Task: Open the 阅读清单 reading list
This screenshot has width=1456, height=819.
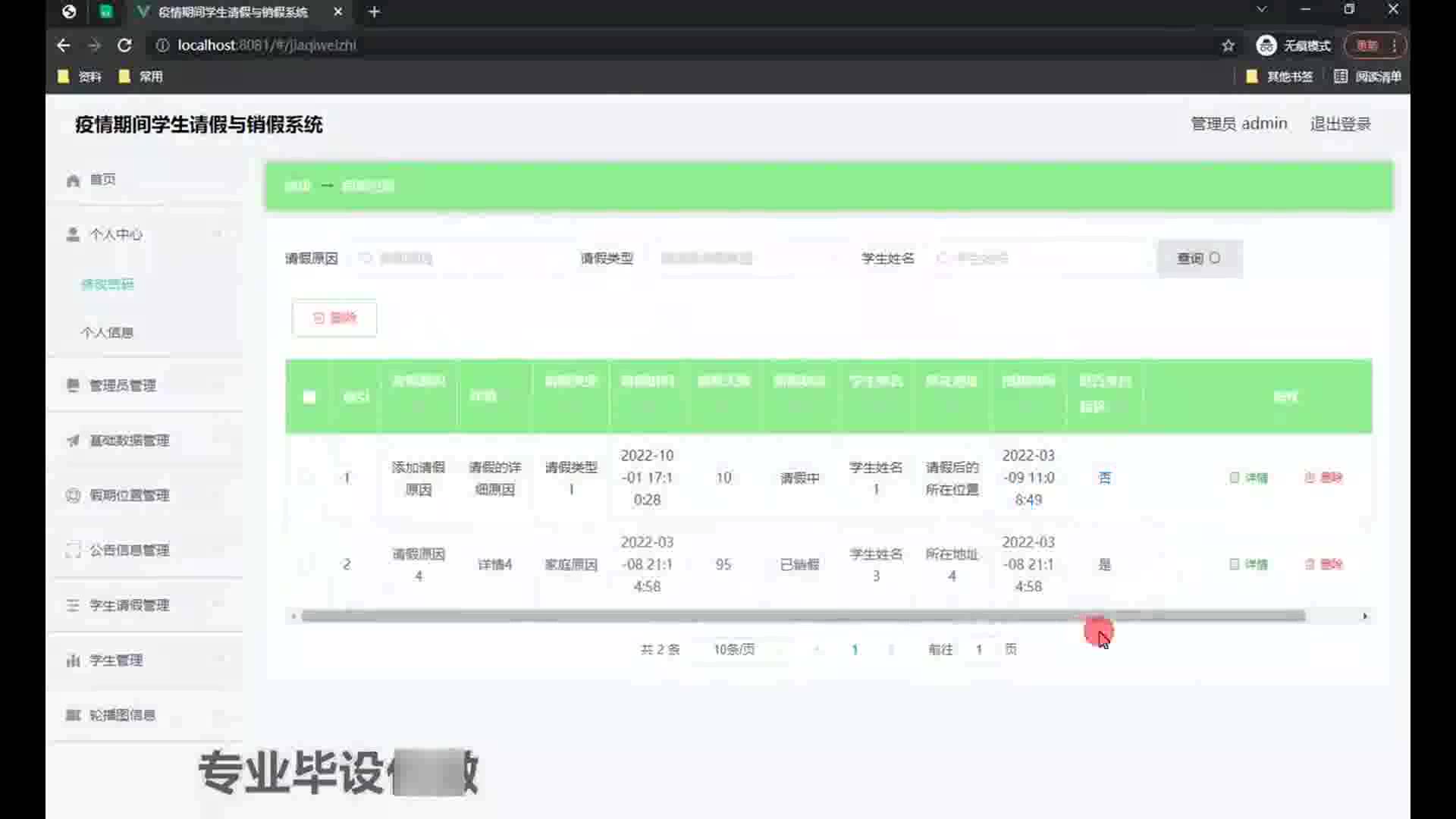Action: click(1367, 77)
